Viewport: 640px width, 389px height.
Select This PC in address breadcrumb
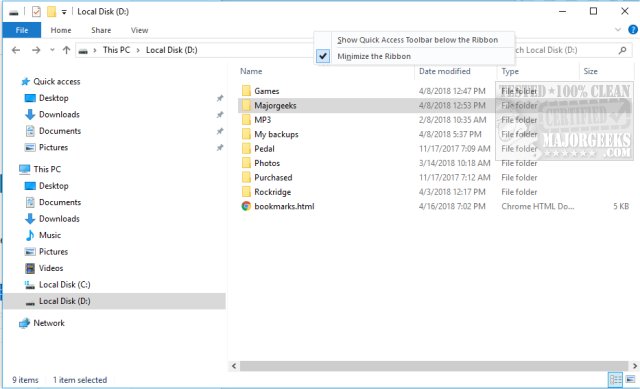(x=116, y=50)
